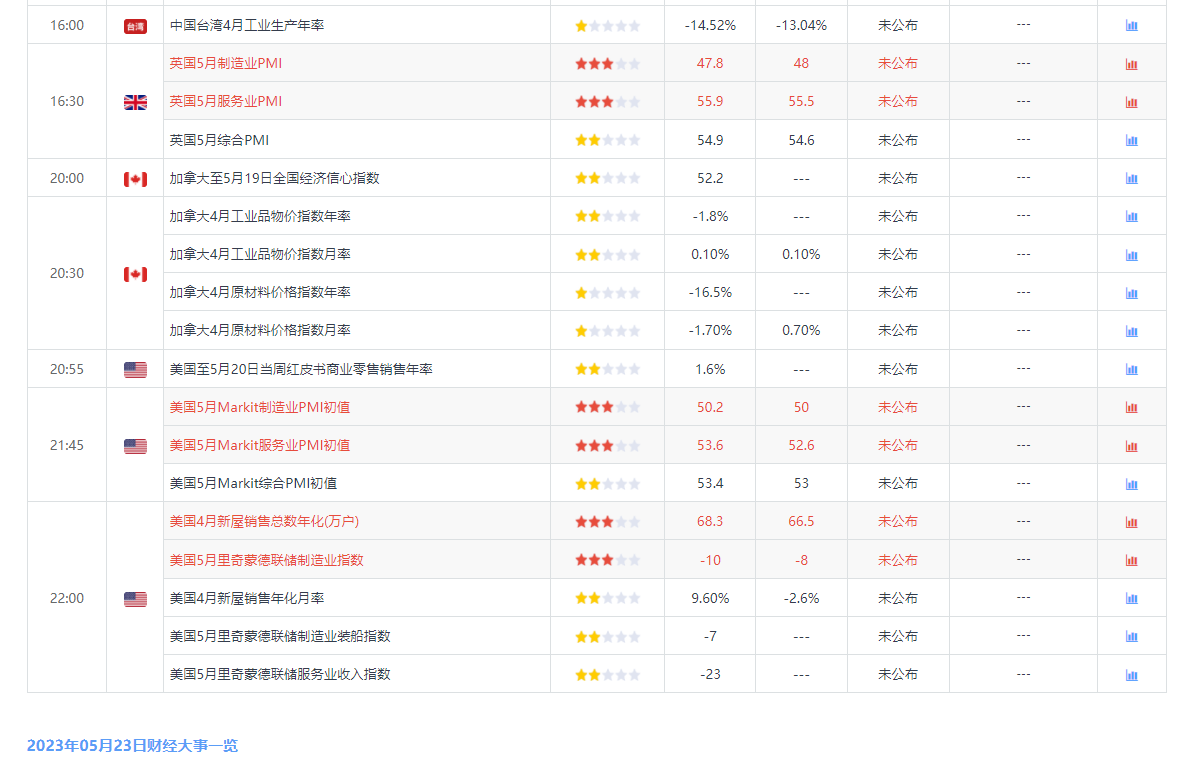Open 美国5月Markit服务业PMI初值 indicator
Screen dimensions: 1185x762
tap(260, 445)
